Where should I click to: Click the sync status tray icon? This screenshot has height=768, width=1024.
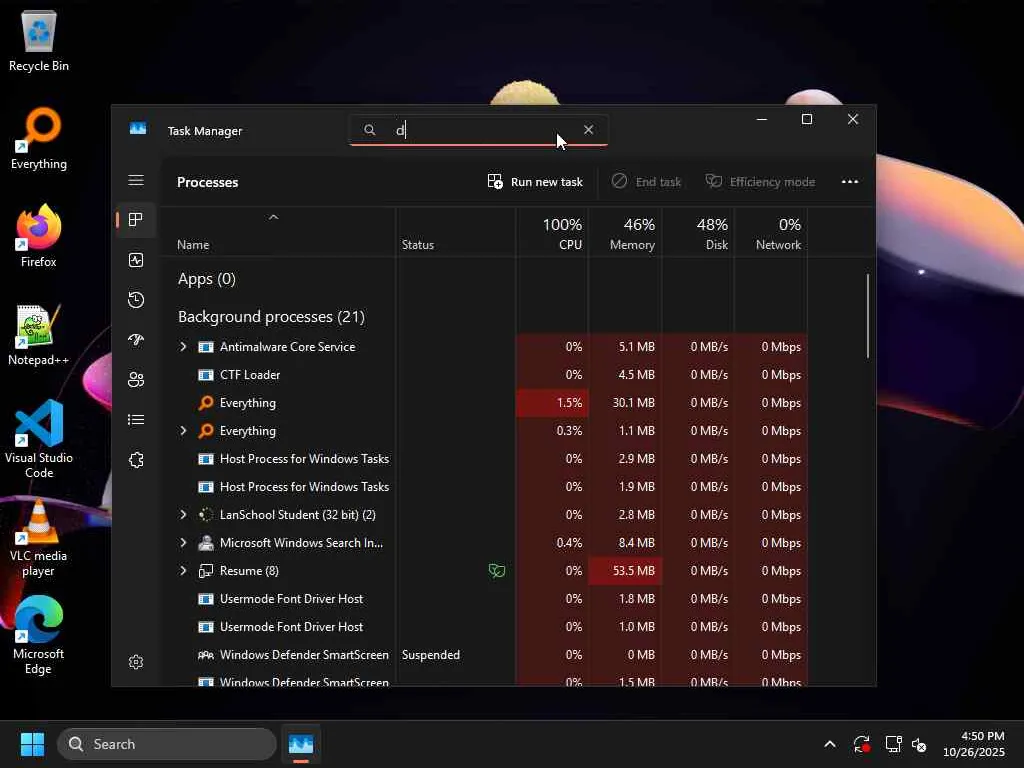(862, 744)
